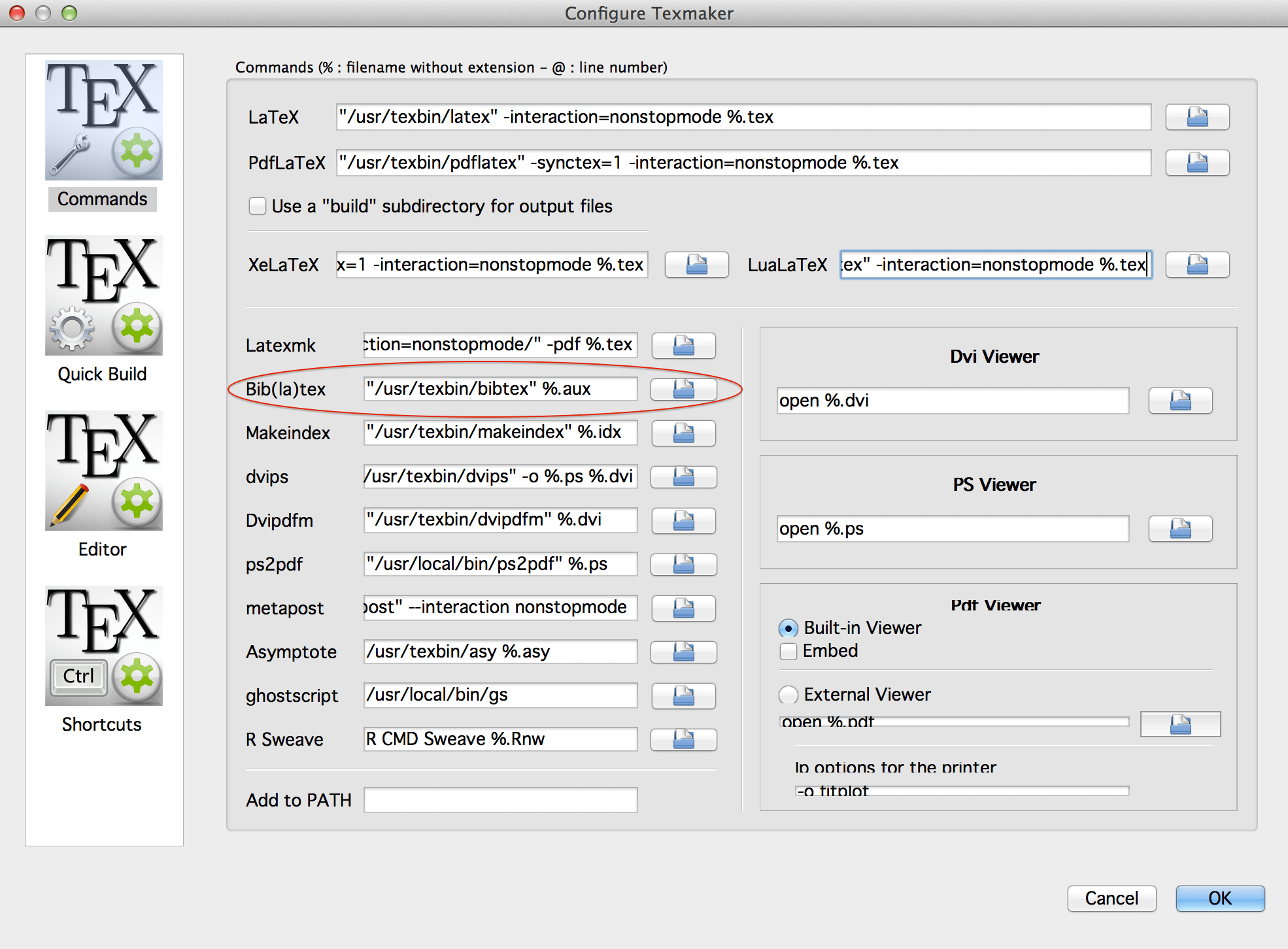Enable the "build" subdirectory checkbox
Screen dimensions: 1288x949
pyautogui.click(x=258, y=207)
